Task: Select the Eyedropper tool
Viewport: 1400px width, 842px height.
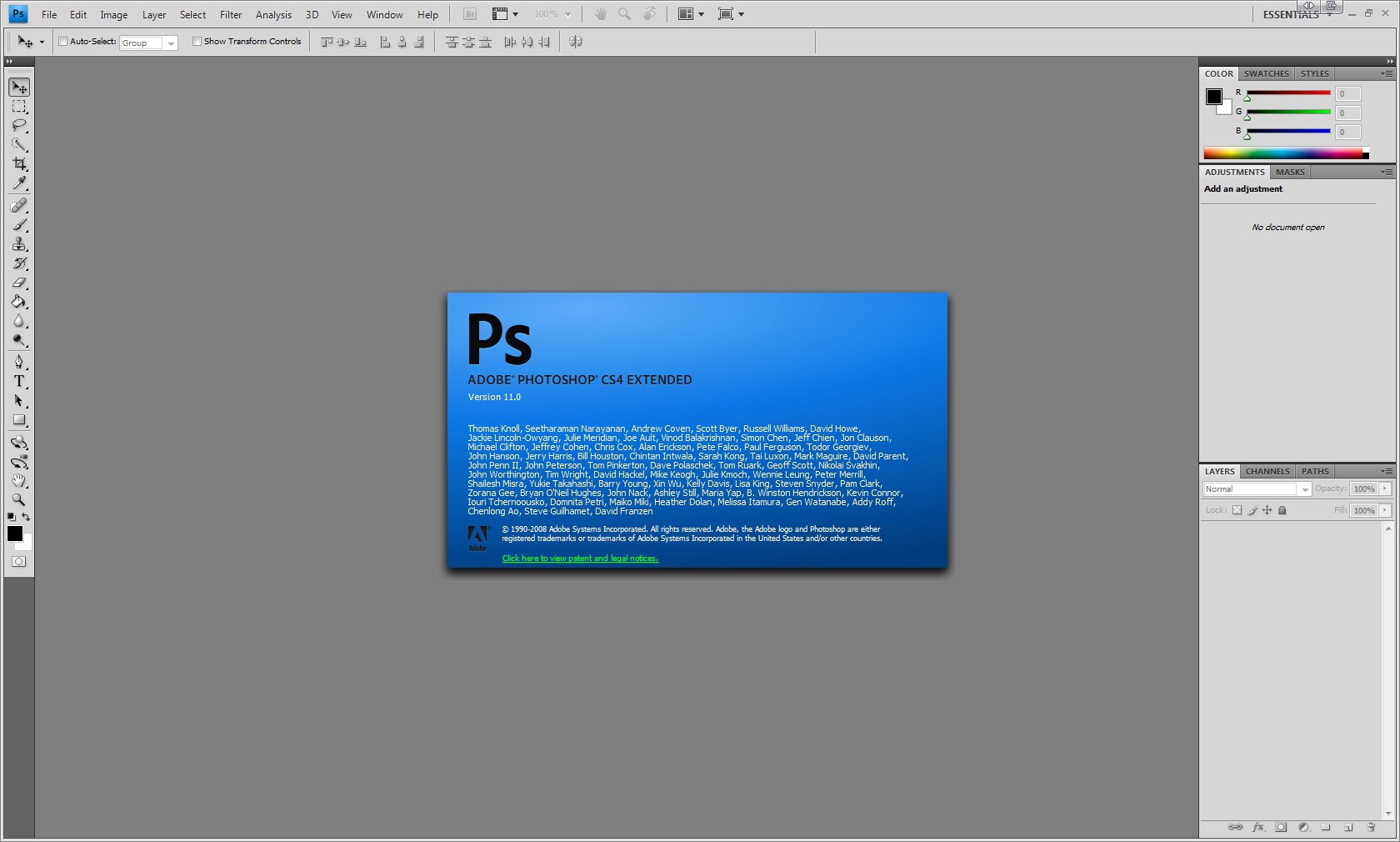Action: click(x=19, y=183)
